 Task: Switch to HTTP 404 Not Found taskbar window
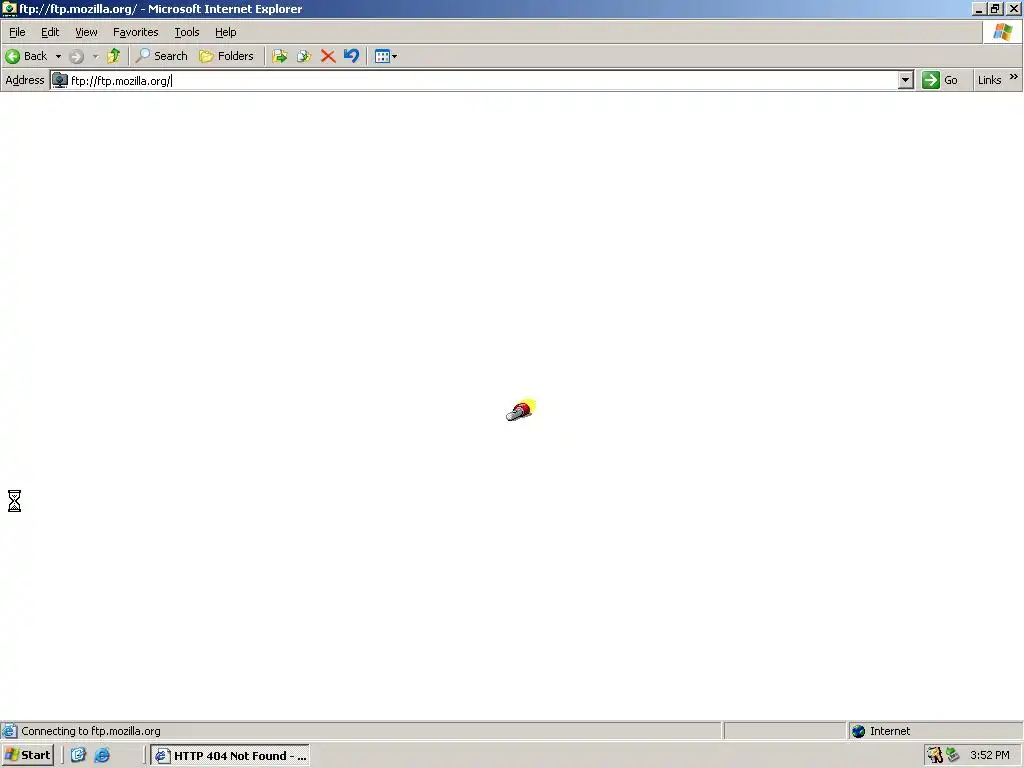[x=230, y=756]
